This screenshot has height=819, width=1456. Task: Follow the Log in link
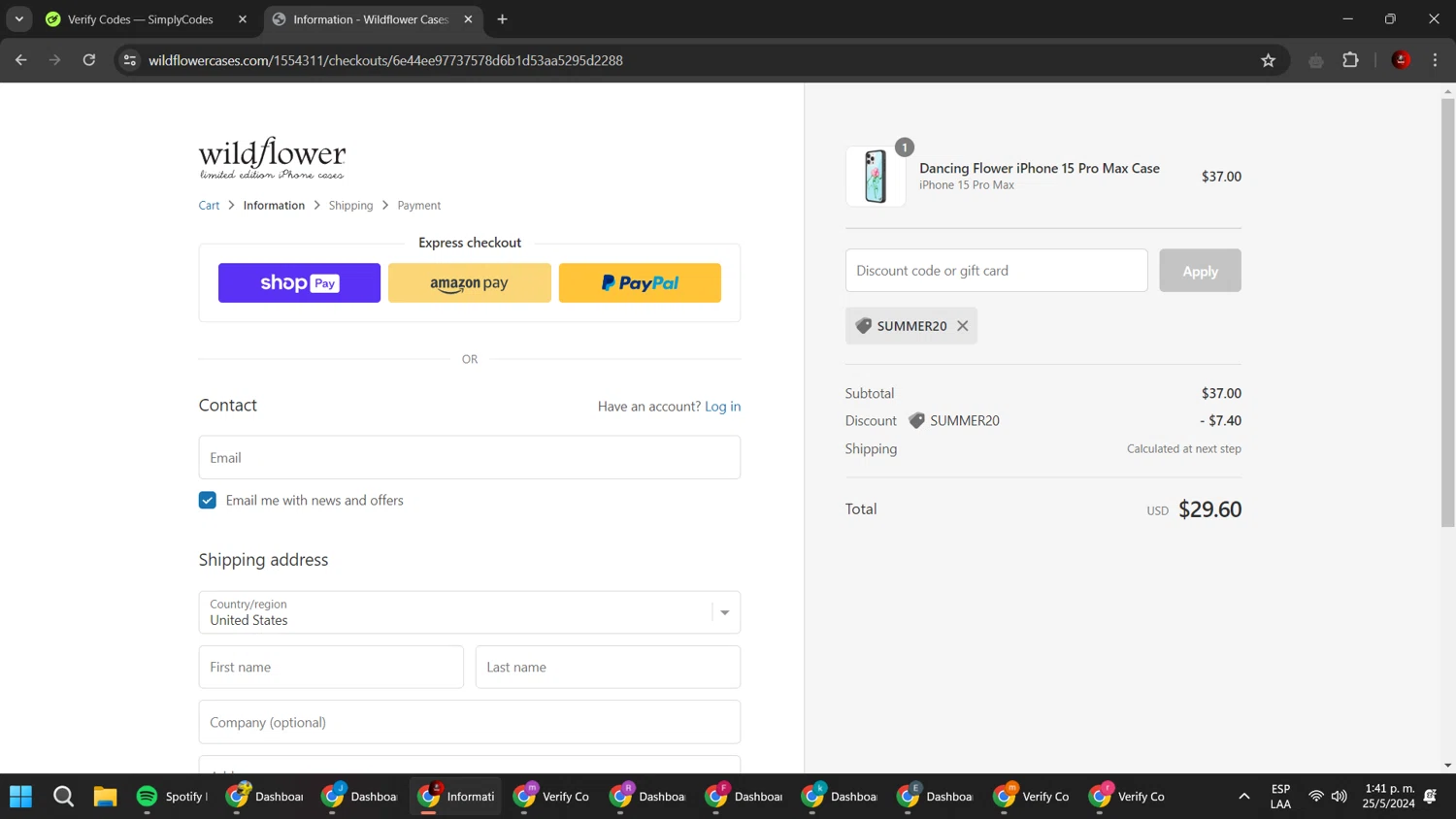pos(722,407)
